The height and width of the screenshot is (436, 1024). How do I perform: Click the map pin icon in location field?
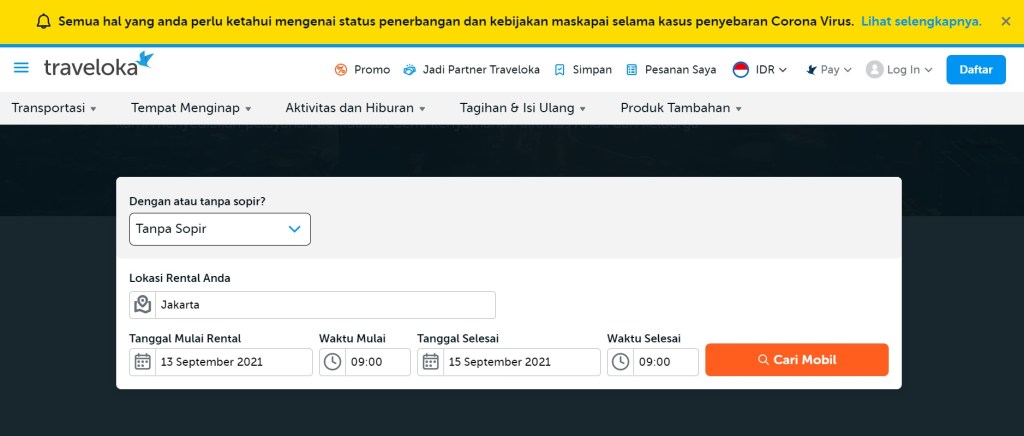tap(143, 305)
